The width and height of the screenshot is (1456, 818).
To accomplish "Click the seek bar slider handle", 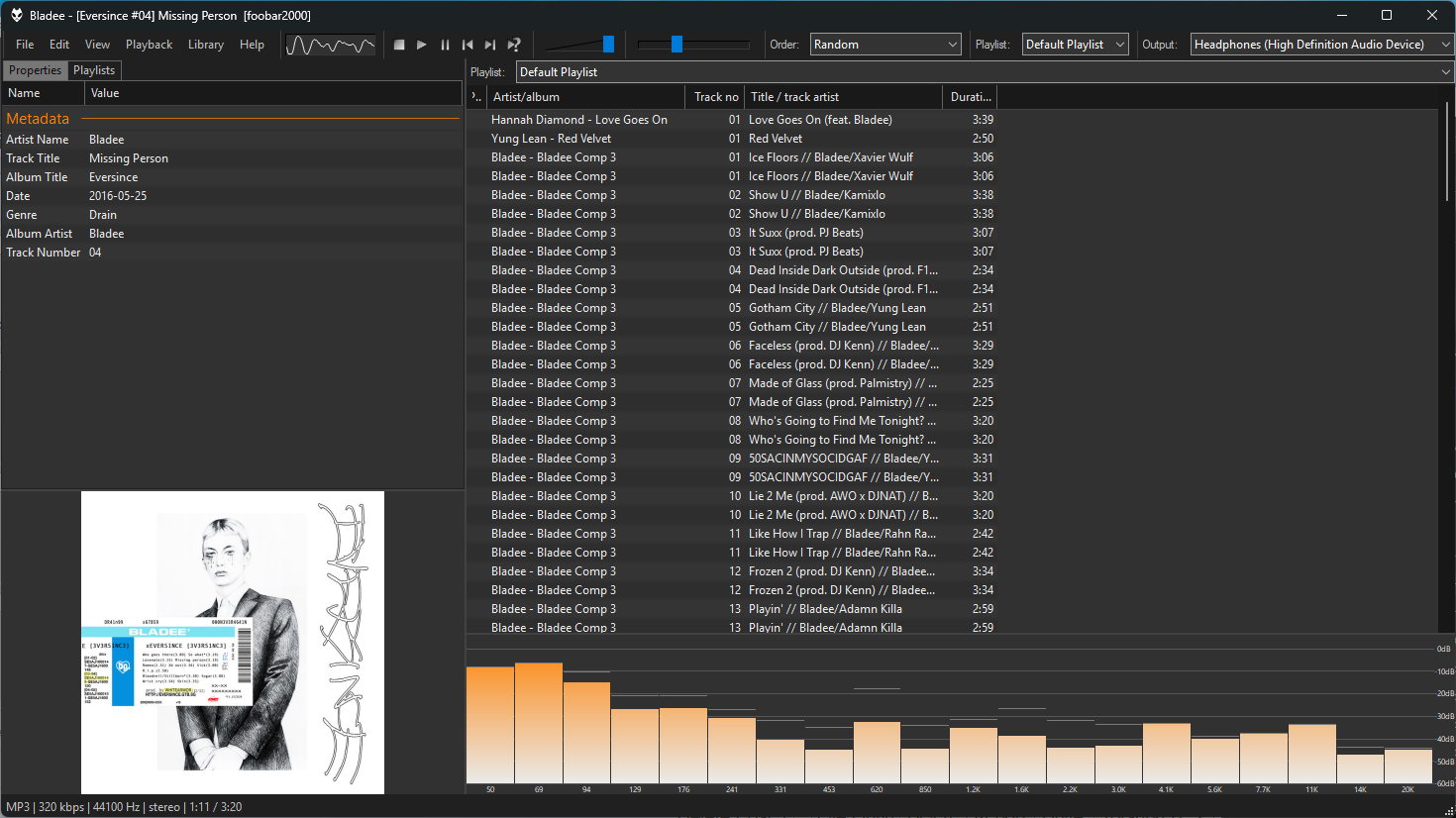I will point(676,44).
